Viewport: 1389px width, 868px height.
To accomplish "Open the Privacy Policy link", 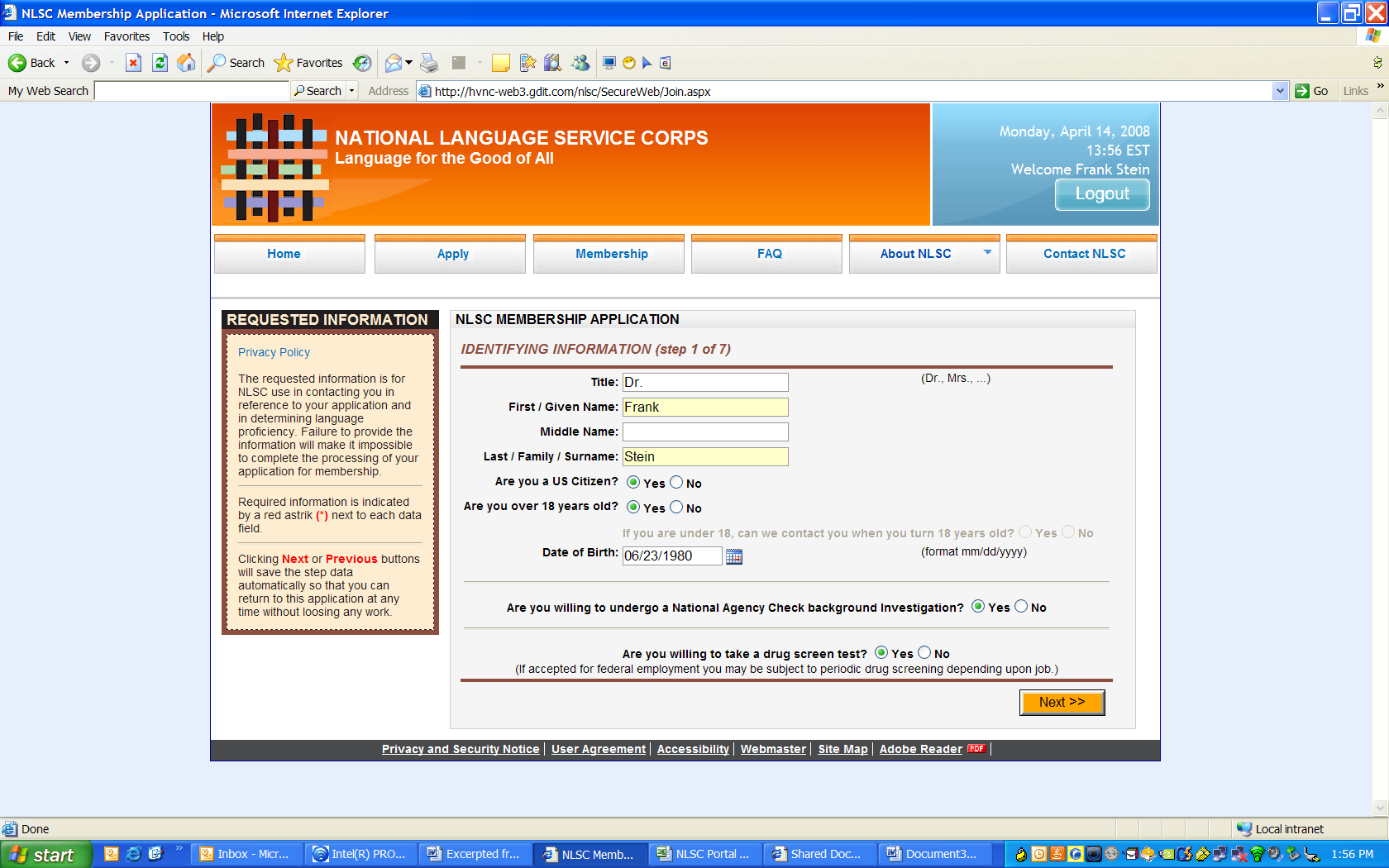I will (x=274, y=352).
